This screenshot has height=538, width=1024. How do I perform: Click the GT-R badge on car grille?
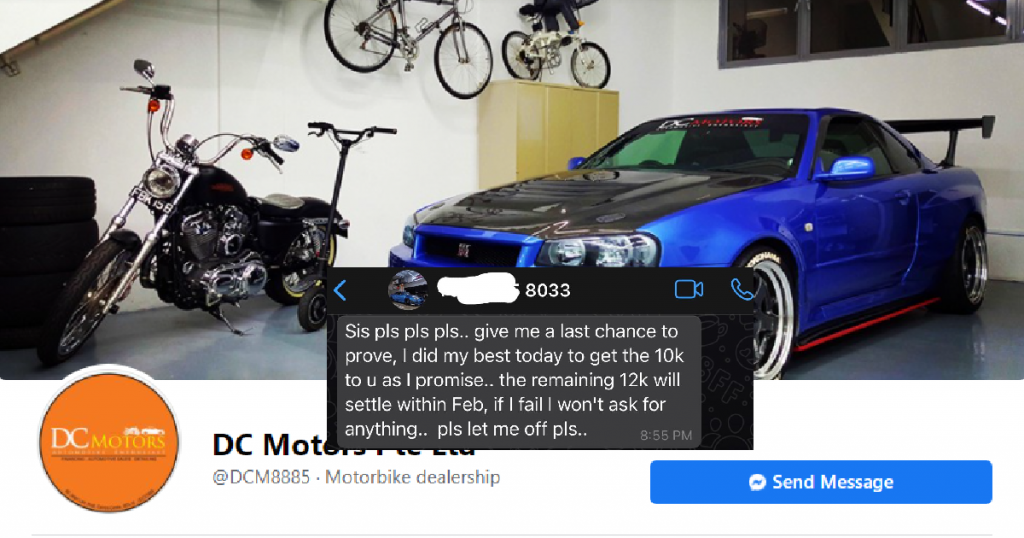click(464, 250)
